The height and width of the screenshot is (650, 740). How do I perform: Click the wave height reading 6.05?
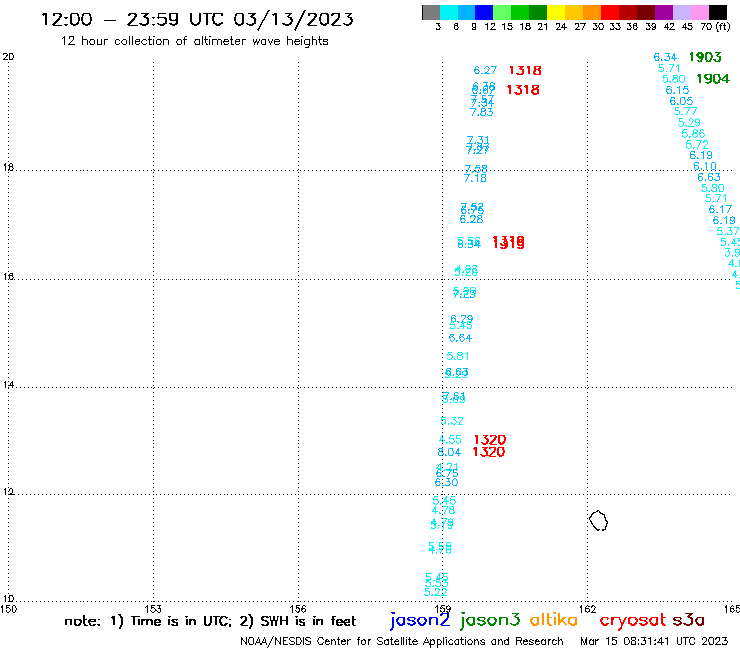click(681, 101)
